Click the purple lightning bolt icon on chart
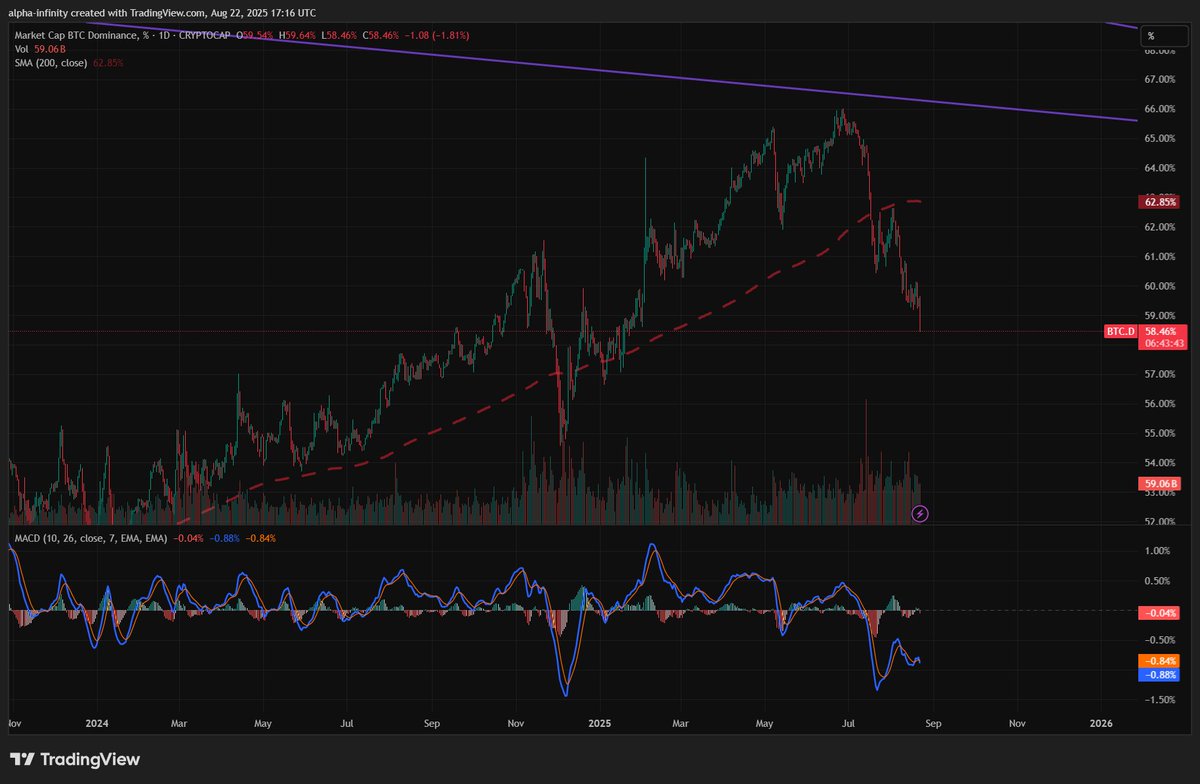 tap(921, 513)
